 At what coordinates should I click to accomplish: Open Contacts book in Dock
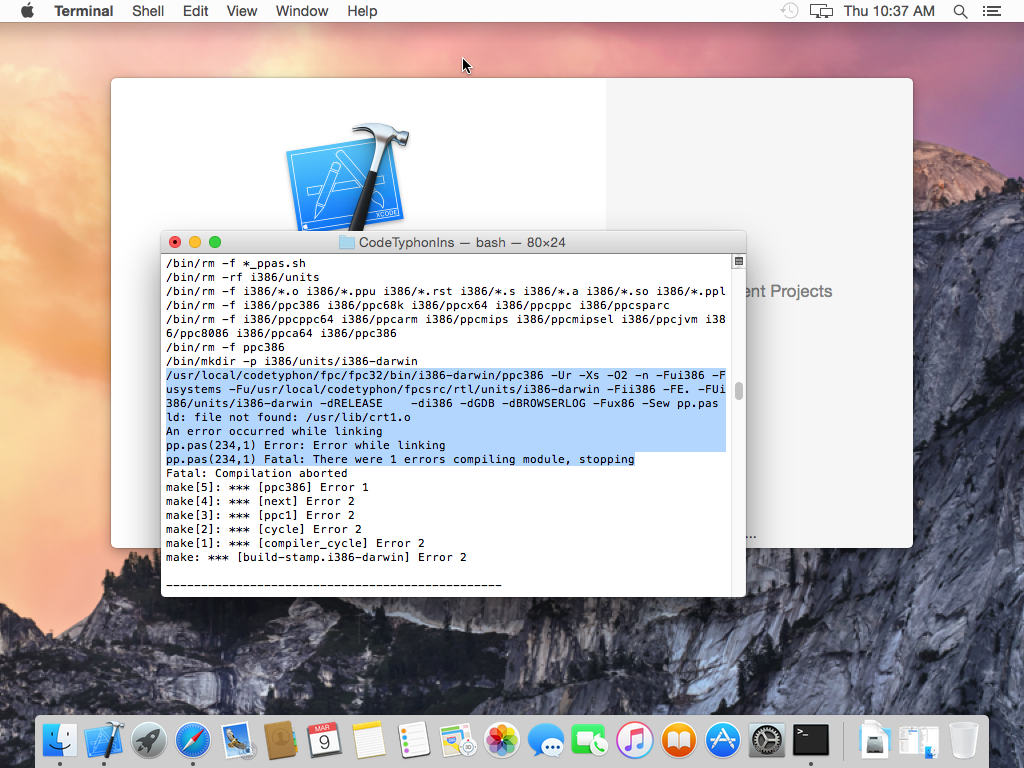pos(281,741)
